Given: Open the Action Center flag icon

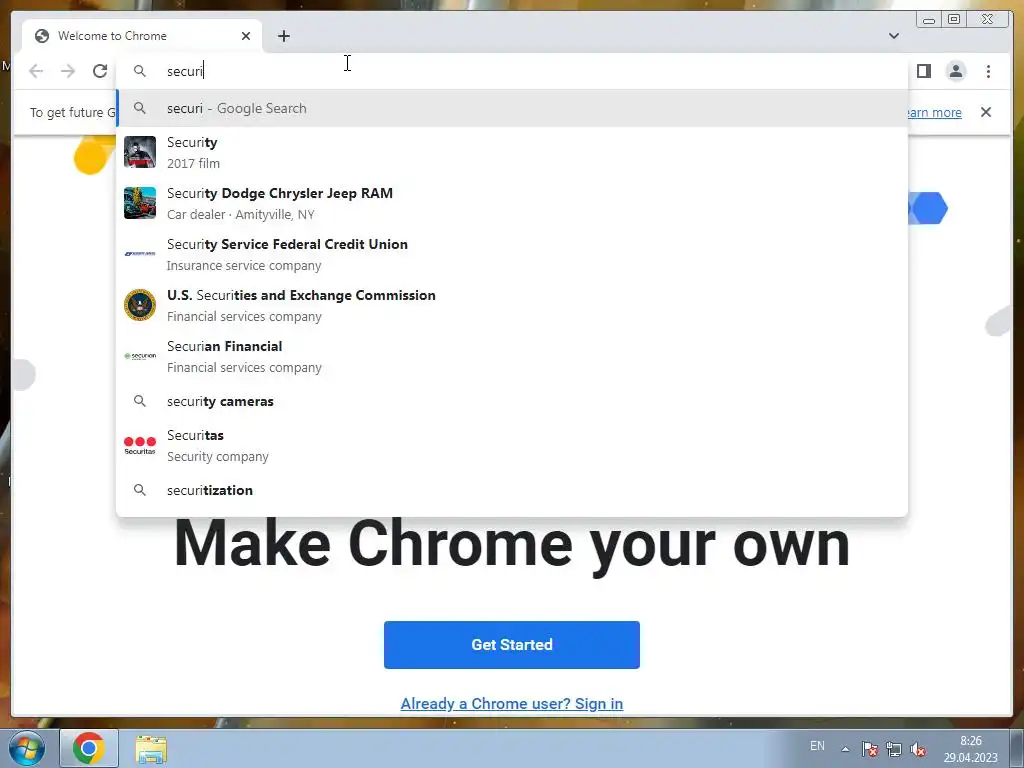Looking at the screenshot, I should pos(869,749).
